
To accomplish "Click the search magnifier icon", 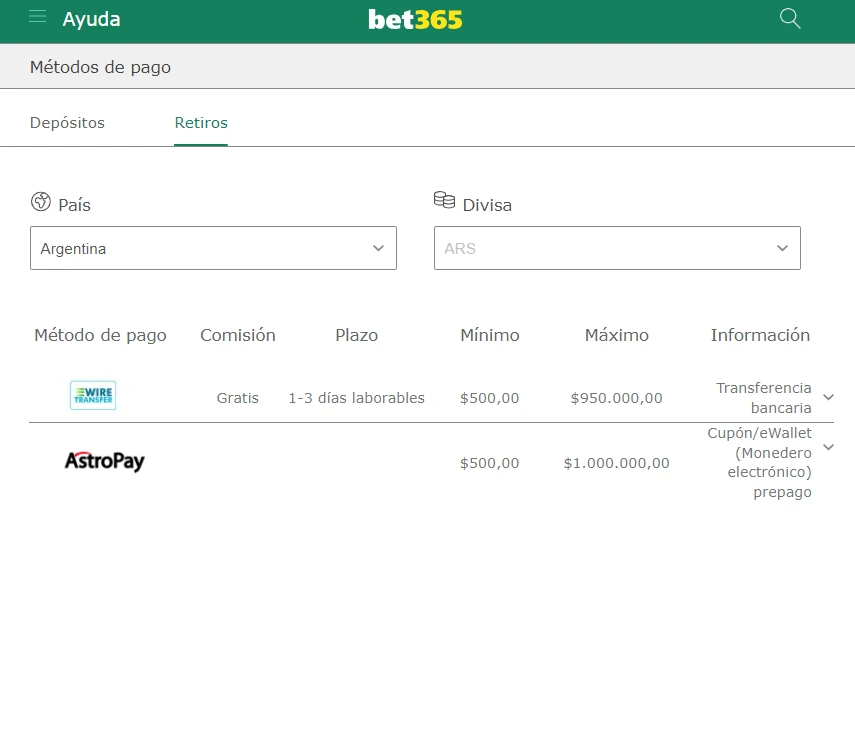I will pos(790,19).
